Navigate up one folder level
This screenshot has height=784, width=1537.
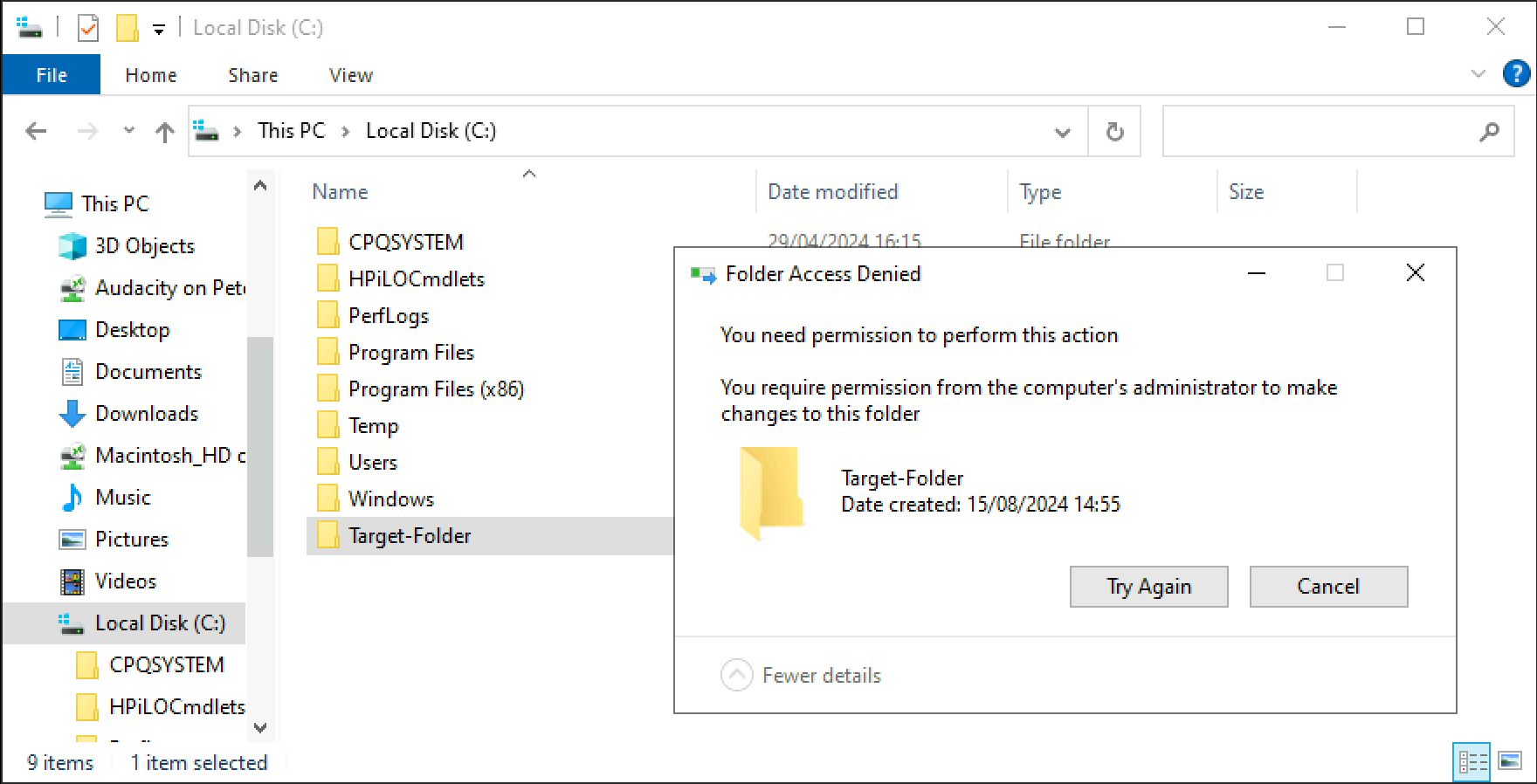tap(164, 132)
